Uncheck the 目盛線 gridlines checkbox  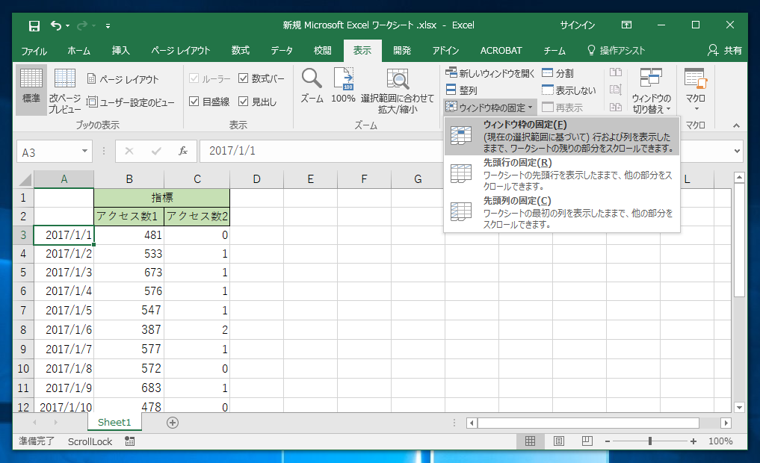194,101
